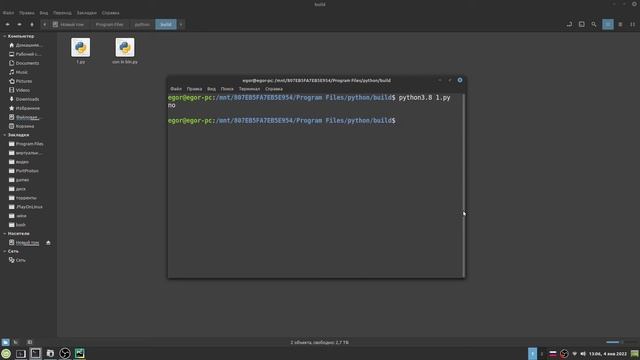Image resolution: width=640 pixels, height=360 pixels.
Task: Open the volume control in system tray
Action: (x=583, y=354)
